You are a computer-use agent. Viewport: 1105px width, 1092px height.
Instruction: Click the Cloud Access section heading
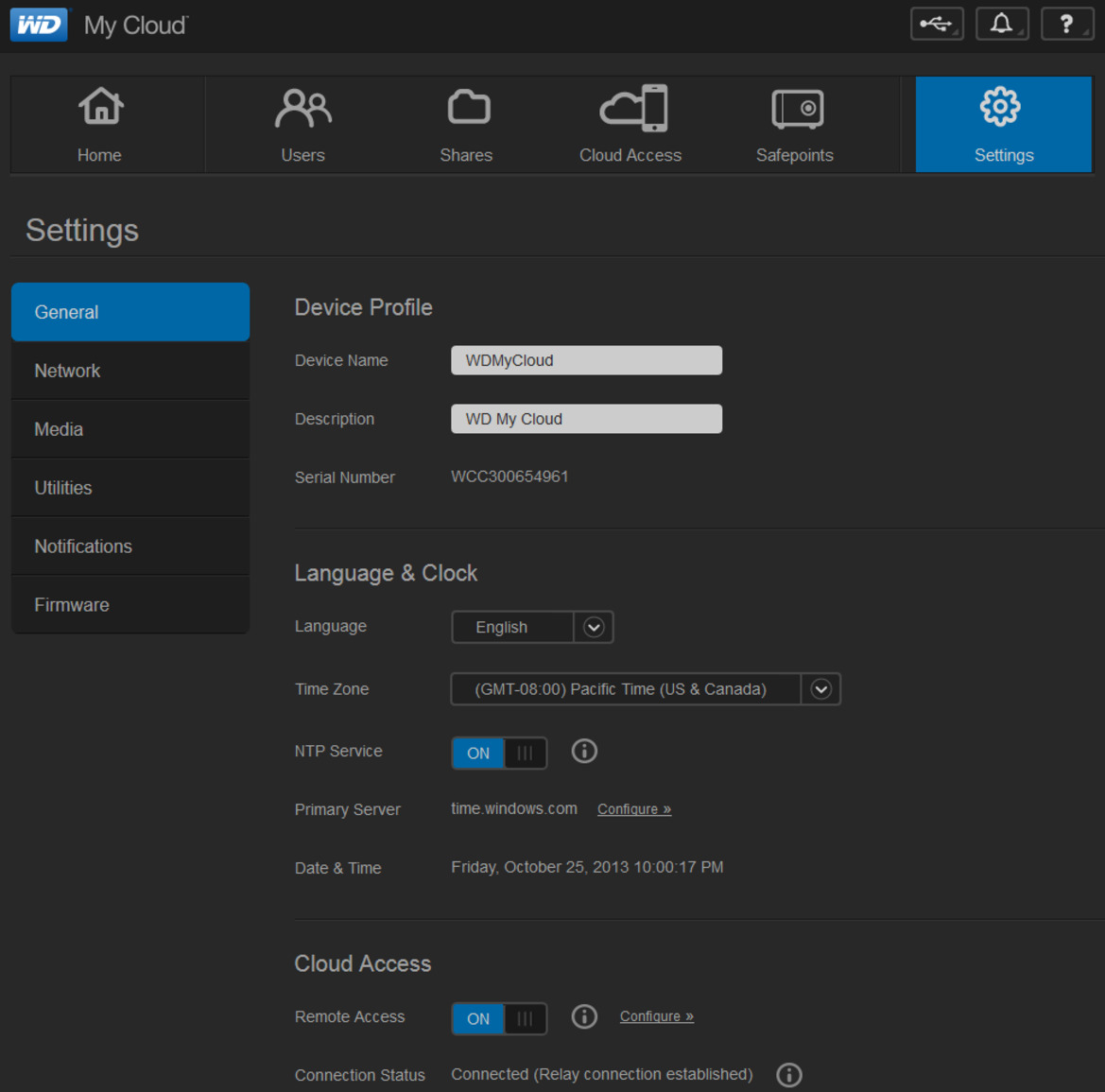(x=363, y=963)
